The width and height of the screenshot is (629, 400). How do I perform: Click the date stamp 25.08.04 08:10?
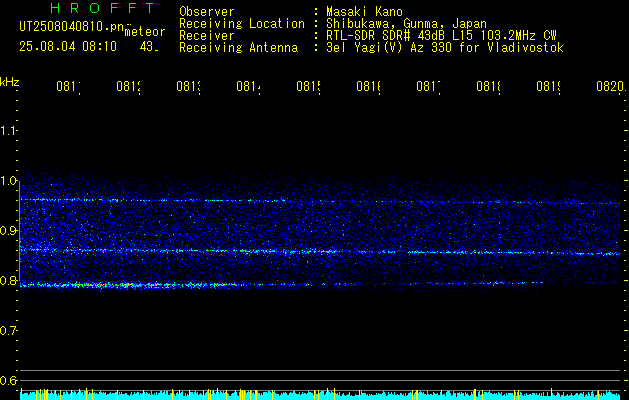68,47
